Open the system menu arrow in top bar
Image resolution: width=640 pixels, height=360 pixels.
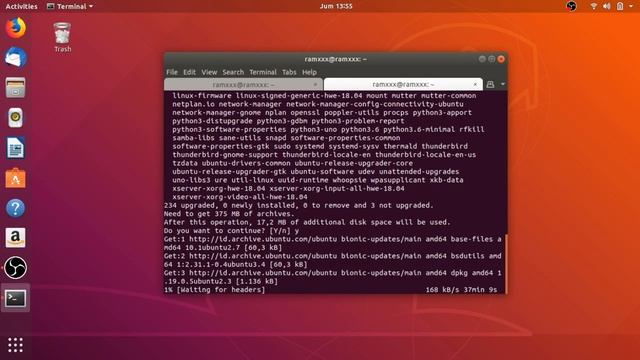[631, 6]
